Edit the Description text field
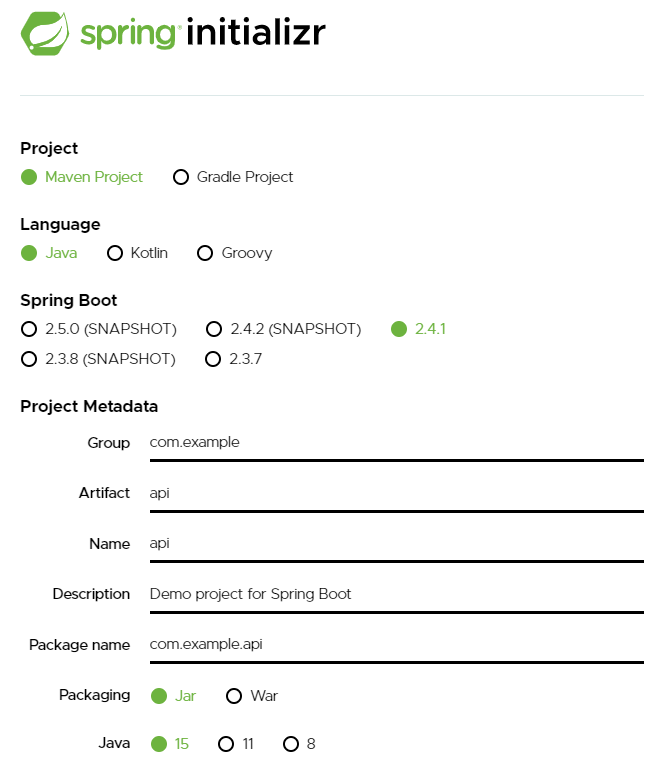The width and height of the screenshot is (650, 768). point(395,594)
